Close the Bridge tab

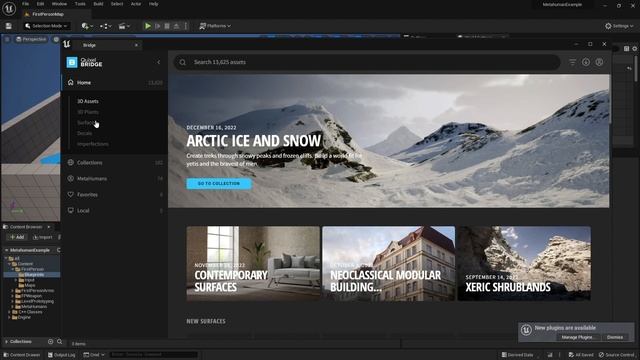click(136, 45)
